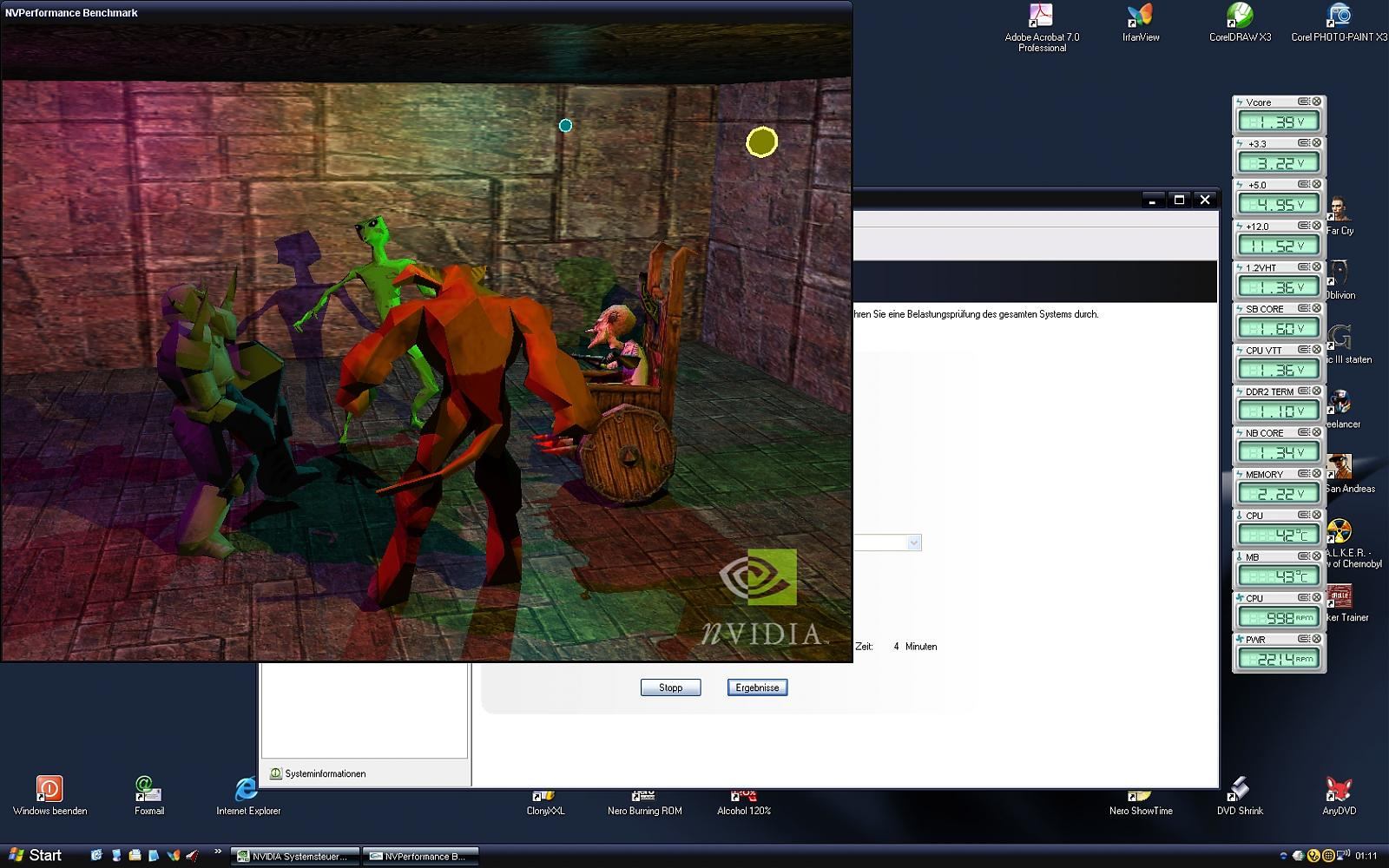The width and height of the screenshot is (1389, 868).
Task: Click the yellow globe tray icon
Action: coord(1328,856)
